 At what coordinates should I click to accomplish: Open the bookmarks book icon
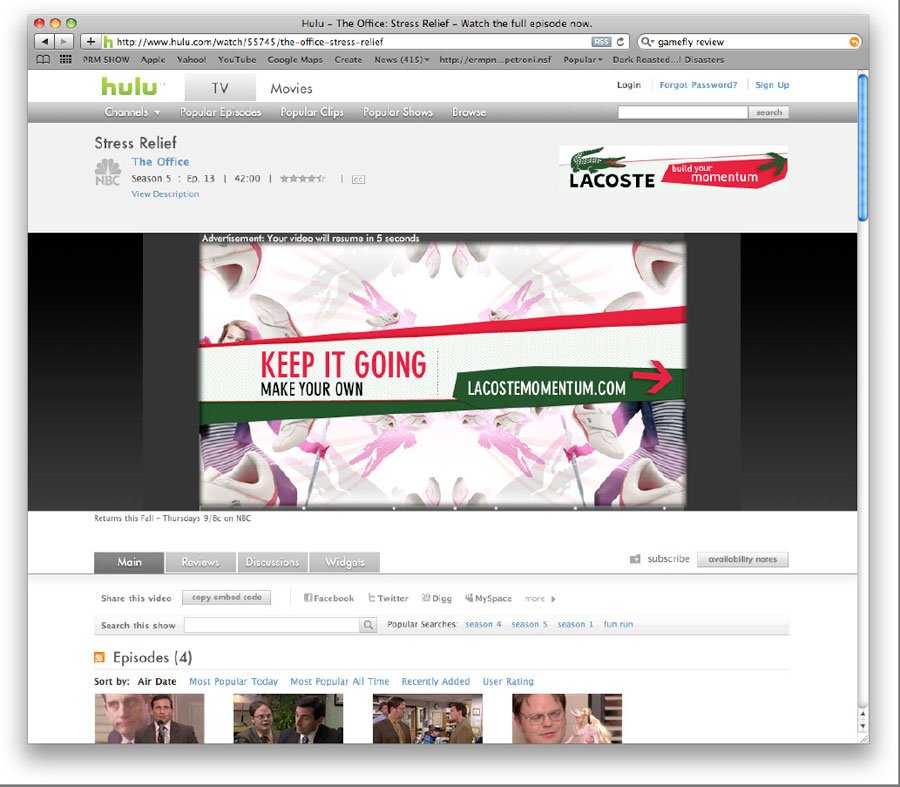[x=42, y=59]
